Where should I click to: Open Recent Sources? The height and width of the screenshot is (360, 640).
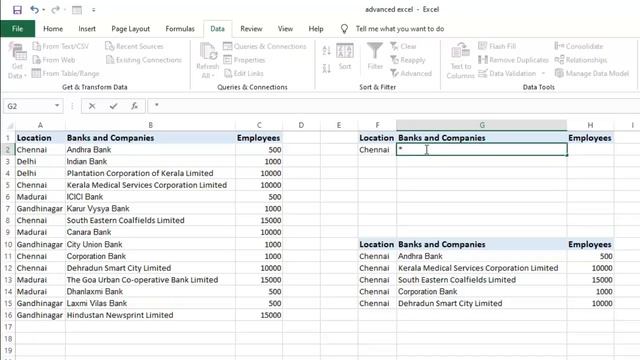point(134,46)
